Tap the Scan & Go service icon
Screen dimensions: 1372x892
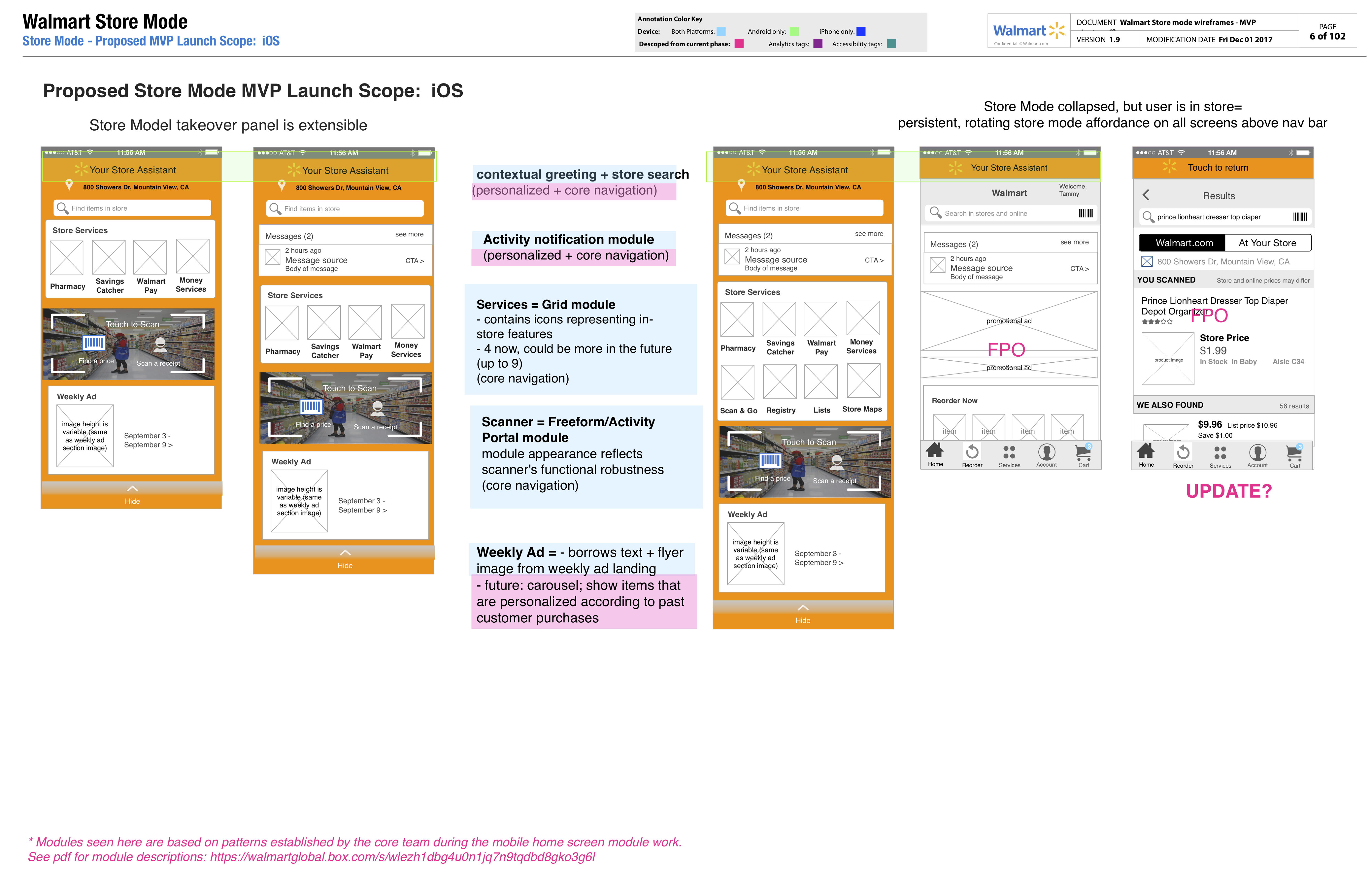point(737,382)
